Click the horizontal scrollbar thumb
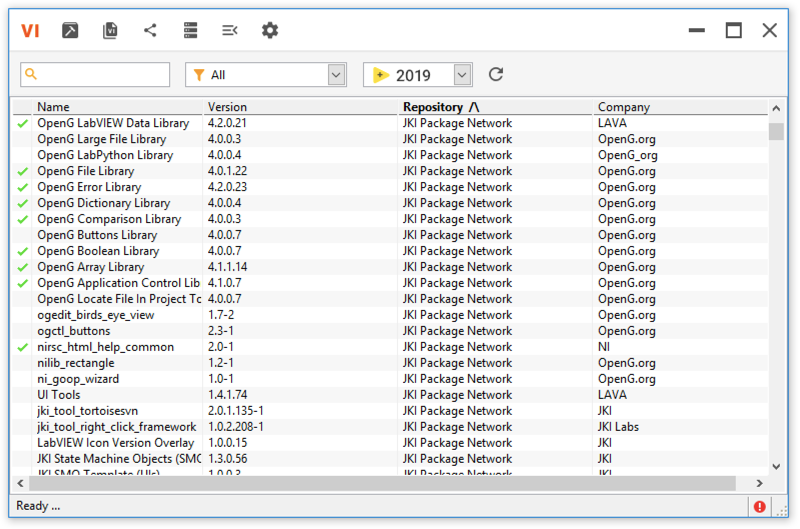The width and height of the screenshot is (800, 529). click(382, 483)
